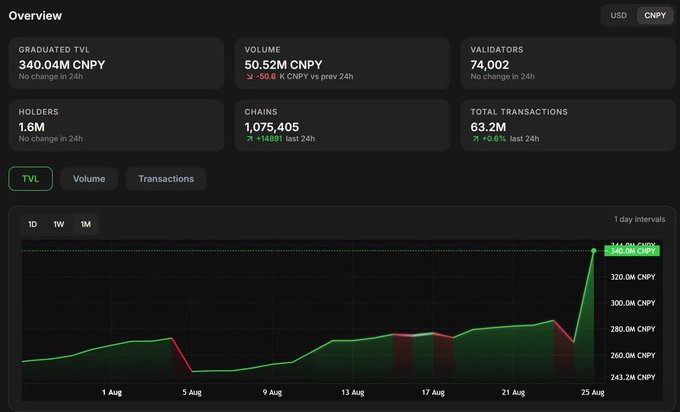Click the 13 Aug axis label
Viewport: 680px width, 412px height.
(x=353, y=392)
